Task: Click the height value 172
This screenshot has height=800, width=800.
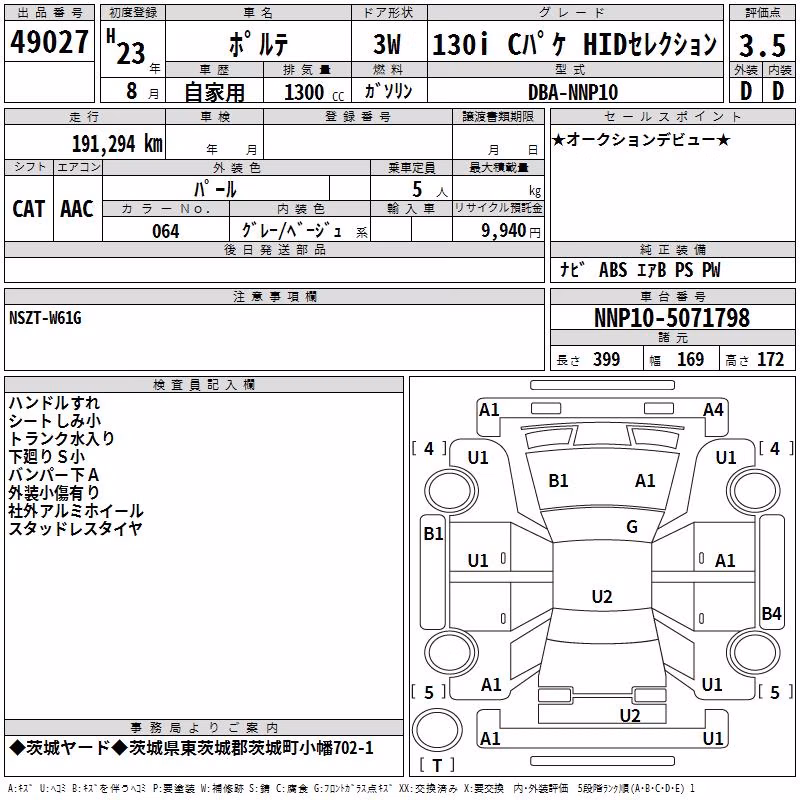Action: coord(770,360)
